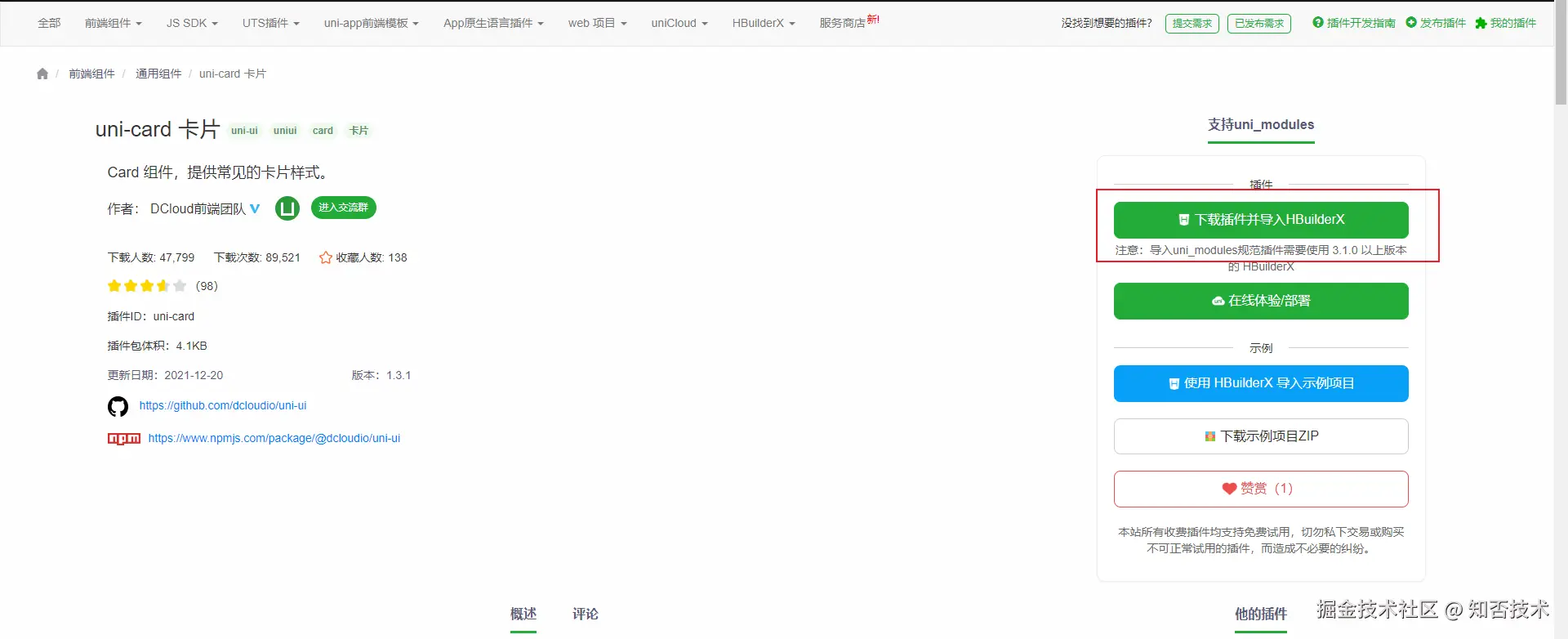Click the (98) rating count
The height and width of the screenshot is (639, 1568).
[x=207, y=286]
